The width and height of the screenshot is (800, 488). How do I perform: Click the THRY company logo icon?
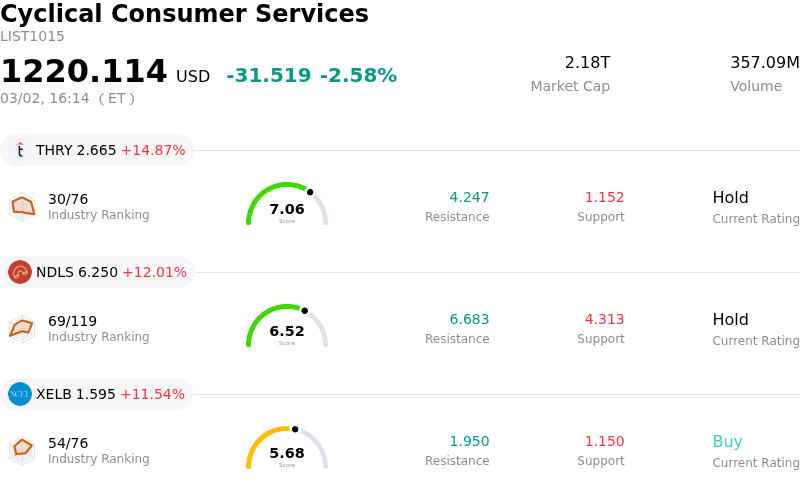20,150
